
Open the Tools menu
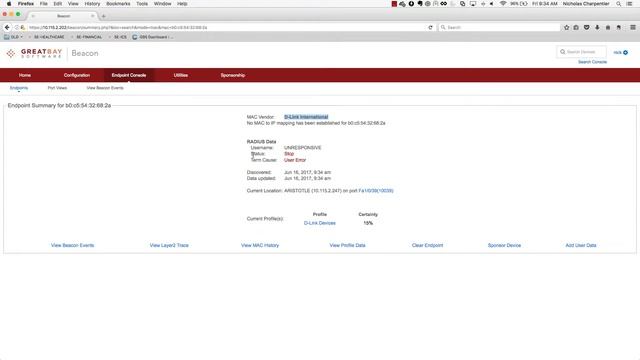142,4
